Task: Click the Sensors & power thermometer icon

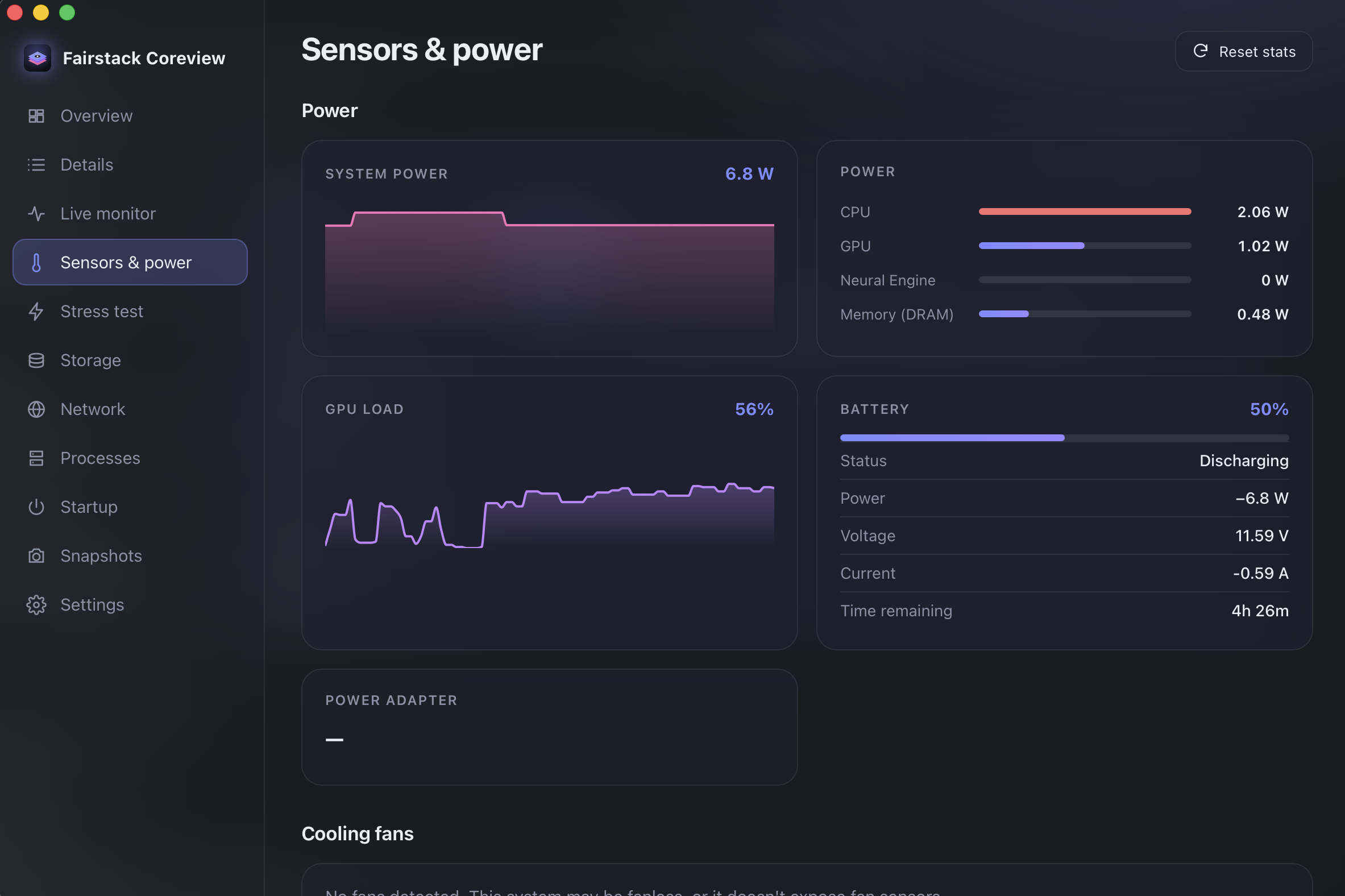Action: coord(36,262)
